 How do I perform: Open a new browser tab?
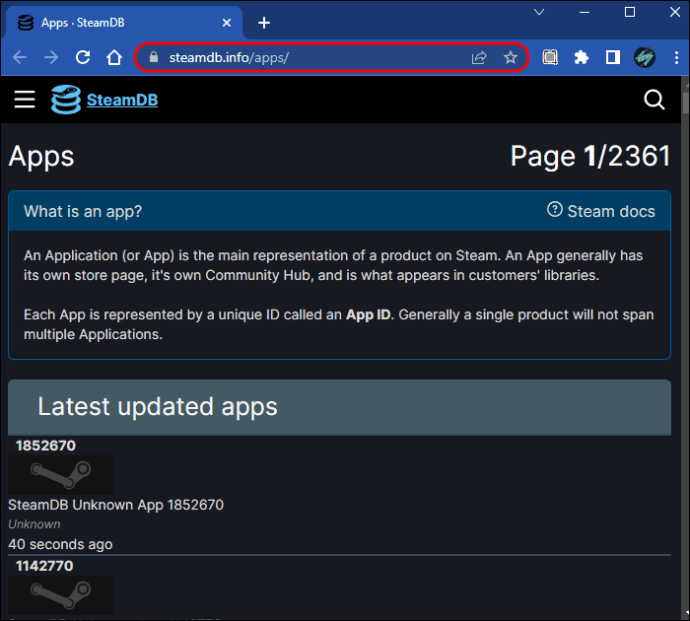pos(264,23)
